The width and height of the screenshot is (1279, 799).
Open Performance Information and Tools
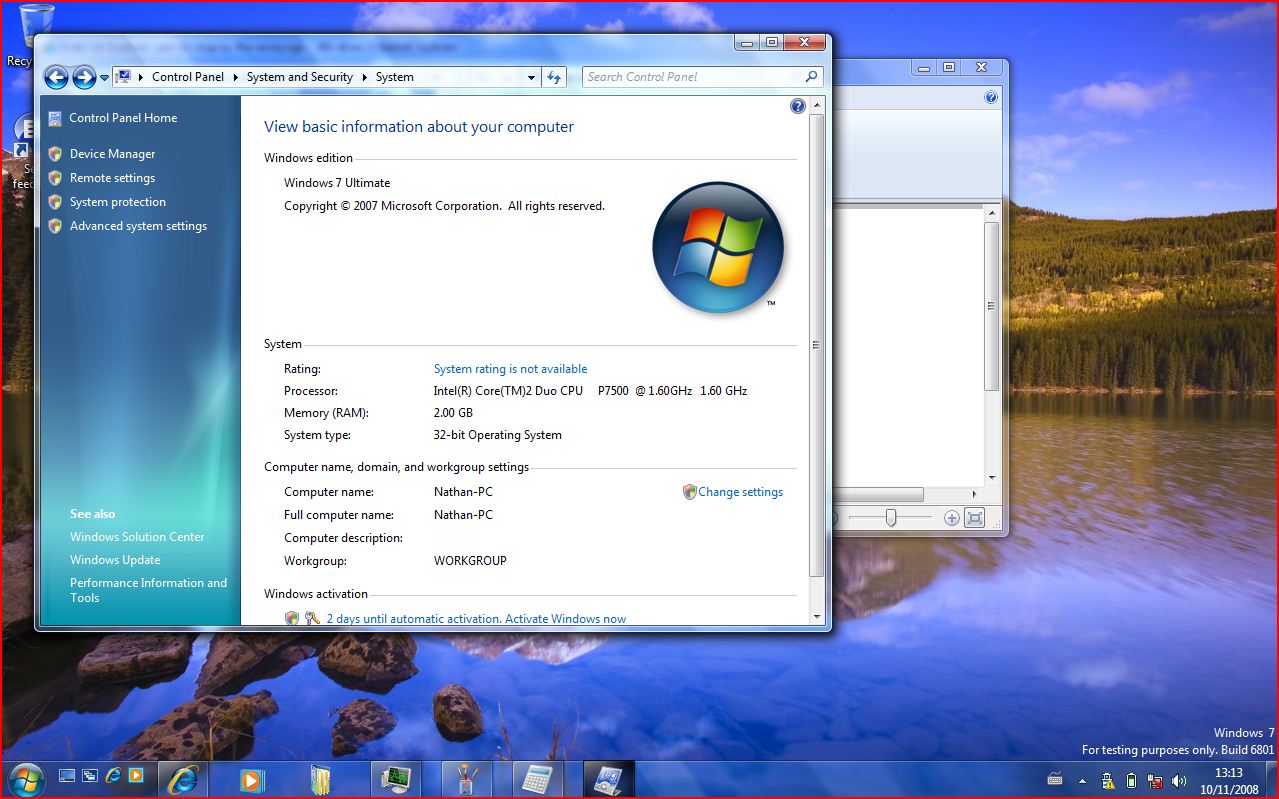pos(148,590)
